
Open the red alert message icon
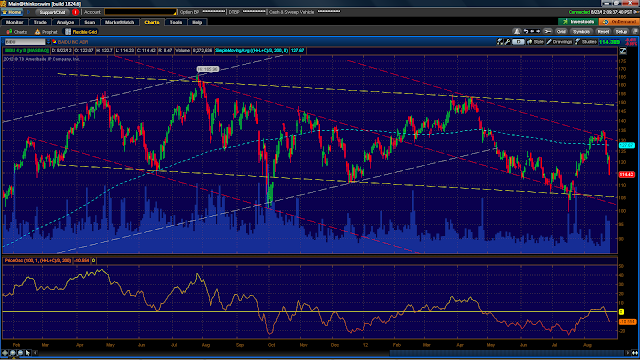[x=75, y=12]
